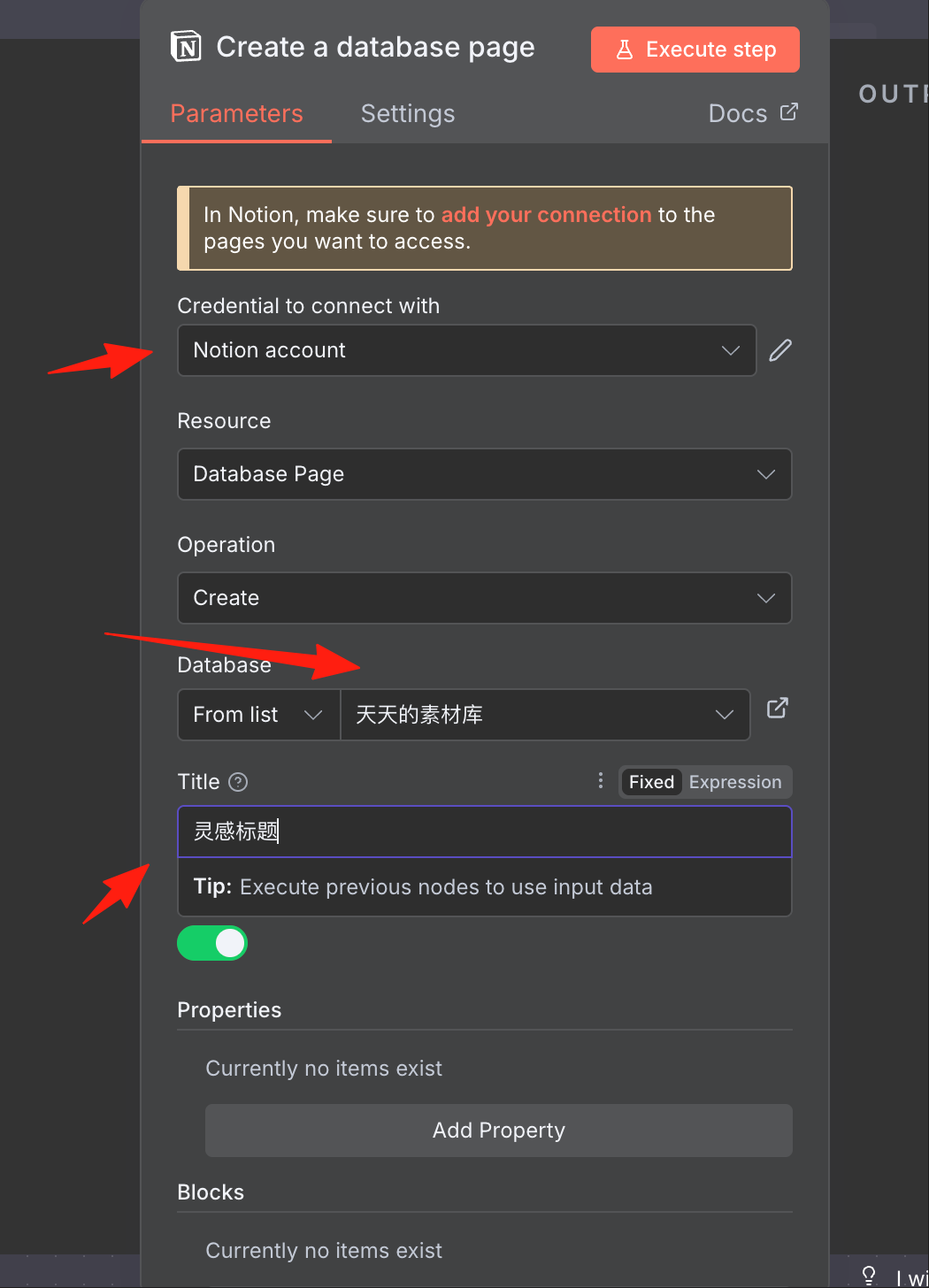Switch Title to Expression mode
This screenshot has height=1288, width=929.
point(735,782)
